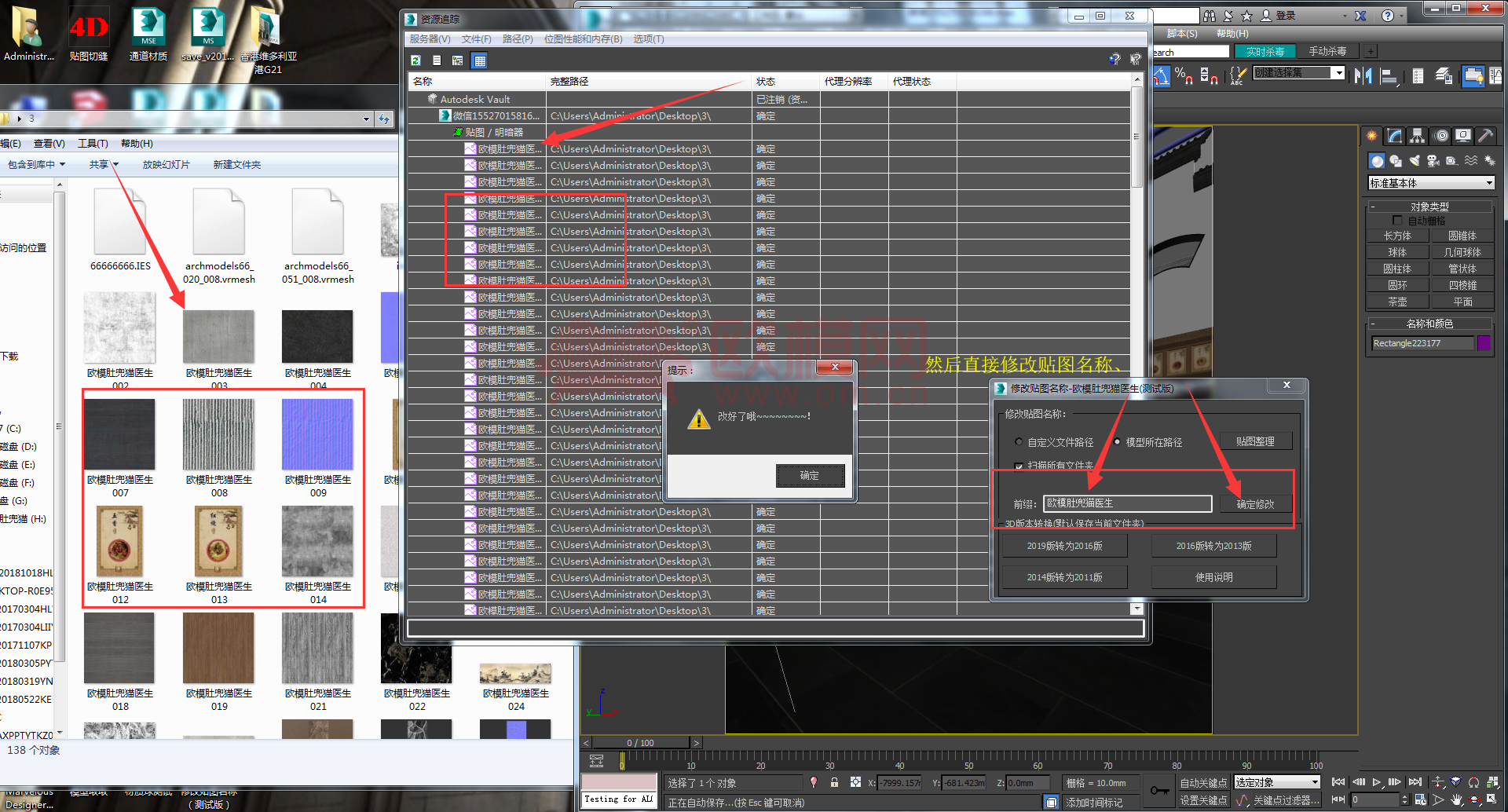Toggle Set Key mode button
The image size is (1508, 812).
1203,800
